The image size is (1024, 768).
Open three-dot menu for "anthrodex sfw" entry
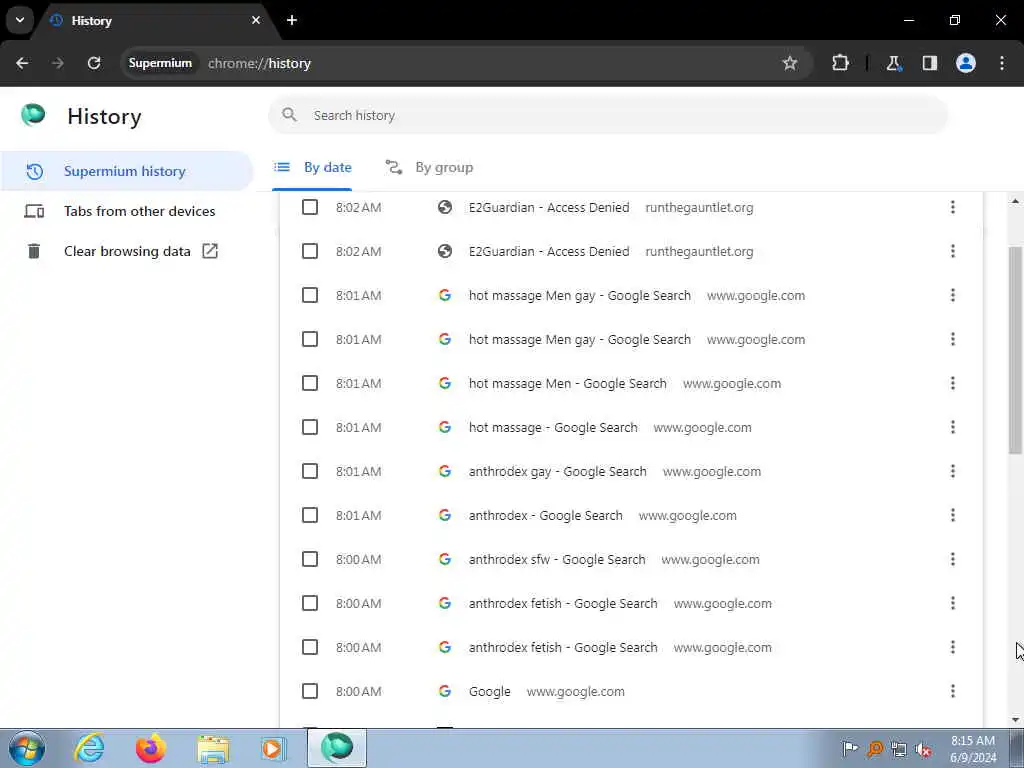coord(953,559)
